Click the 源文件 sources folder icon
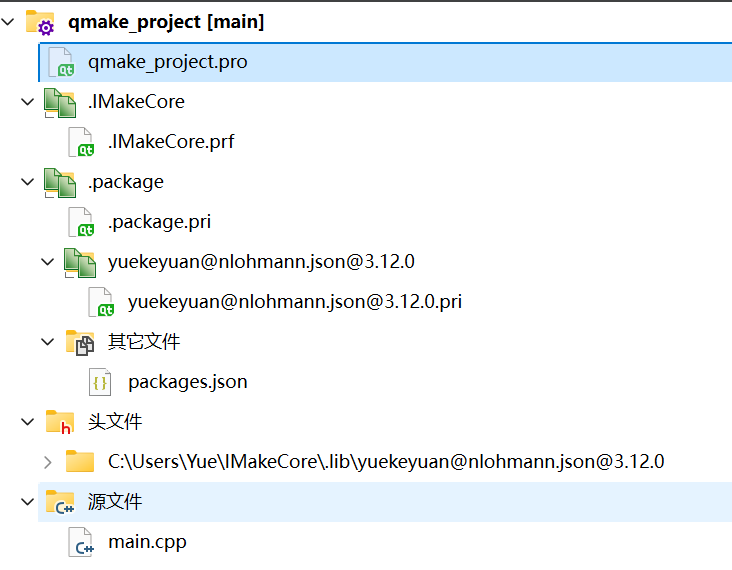Screen dimensions: 732x570 point(59,502)
